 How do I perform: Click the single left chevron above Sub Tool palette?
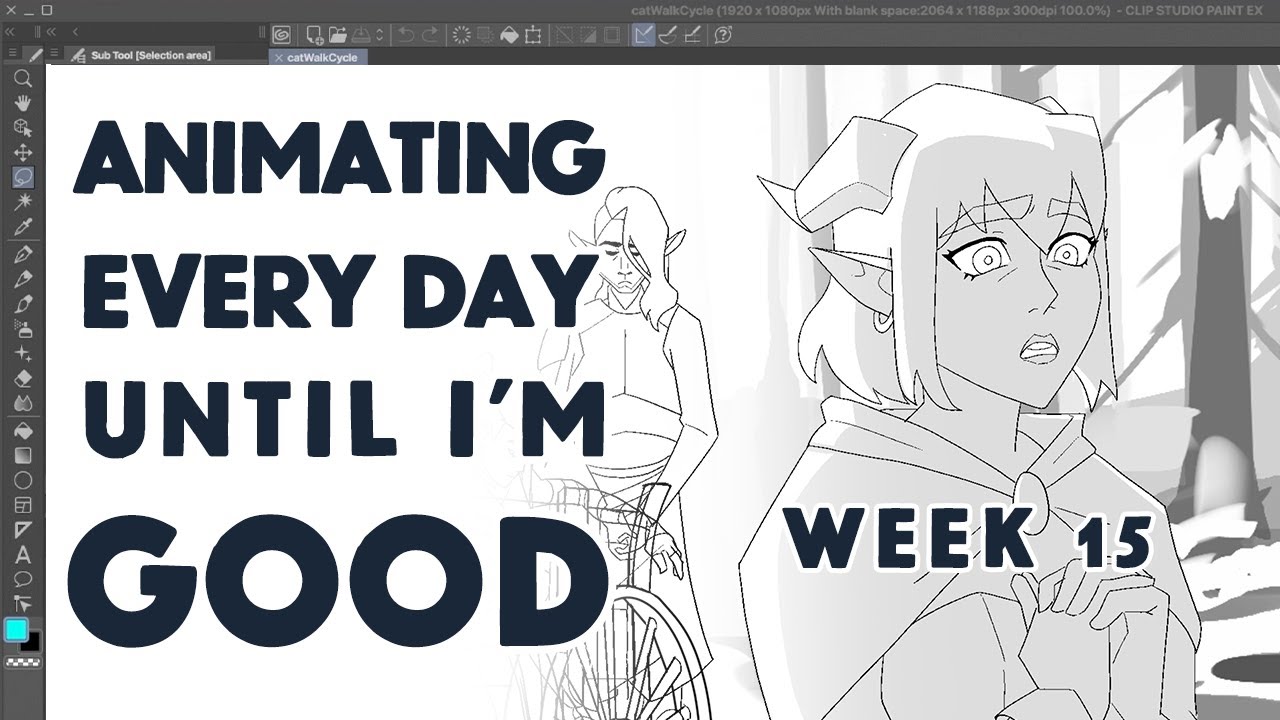(x=76, y=33)
